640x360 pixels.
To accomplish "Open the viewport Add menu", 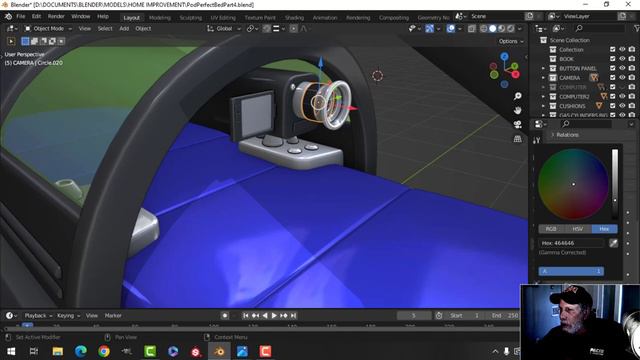I will coord(124,29).
